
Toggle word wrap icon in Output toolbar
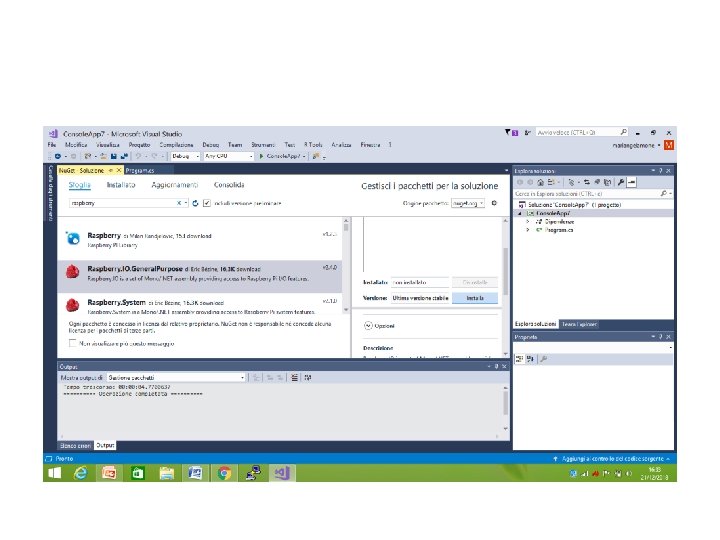pos(308,377)
